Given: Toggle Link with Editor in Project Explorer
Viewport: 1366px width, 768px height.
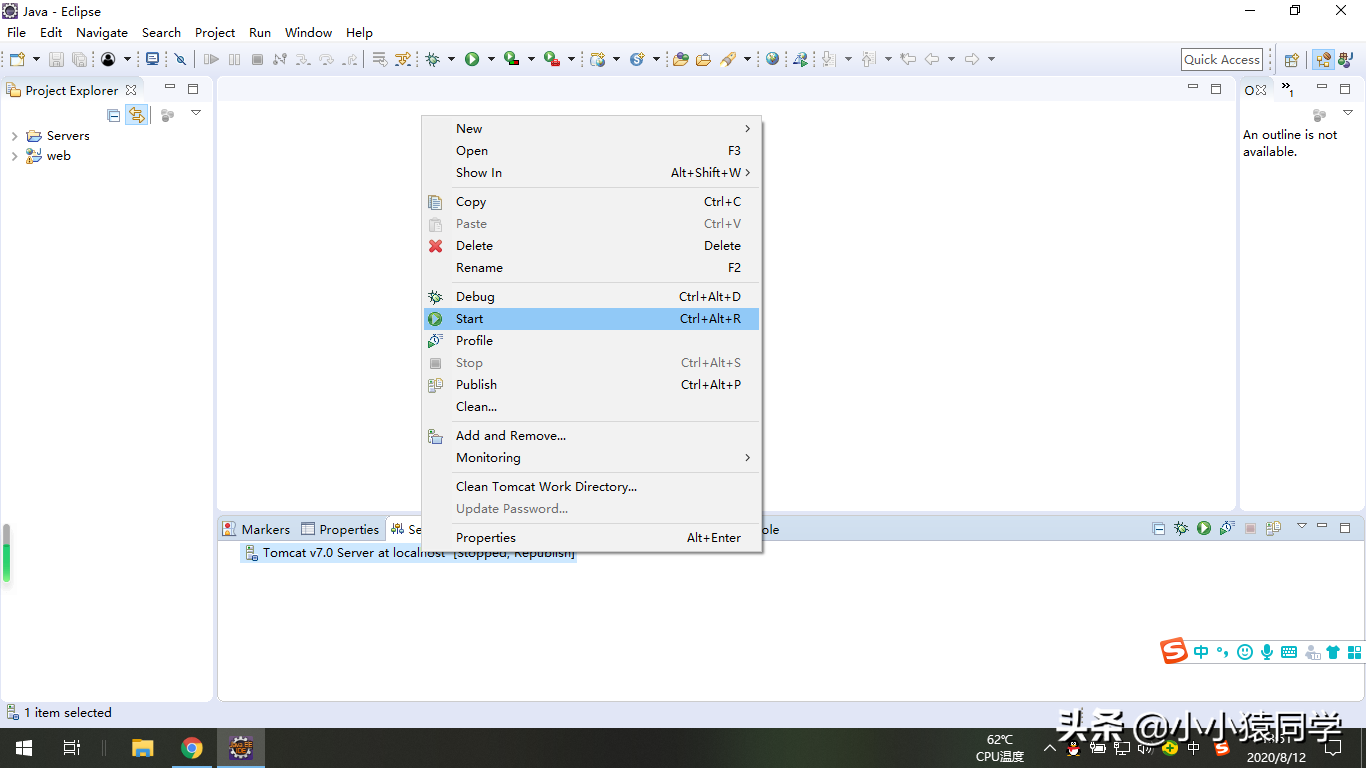Looking at the screenshot, I should tap(136, 115).
